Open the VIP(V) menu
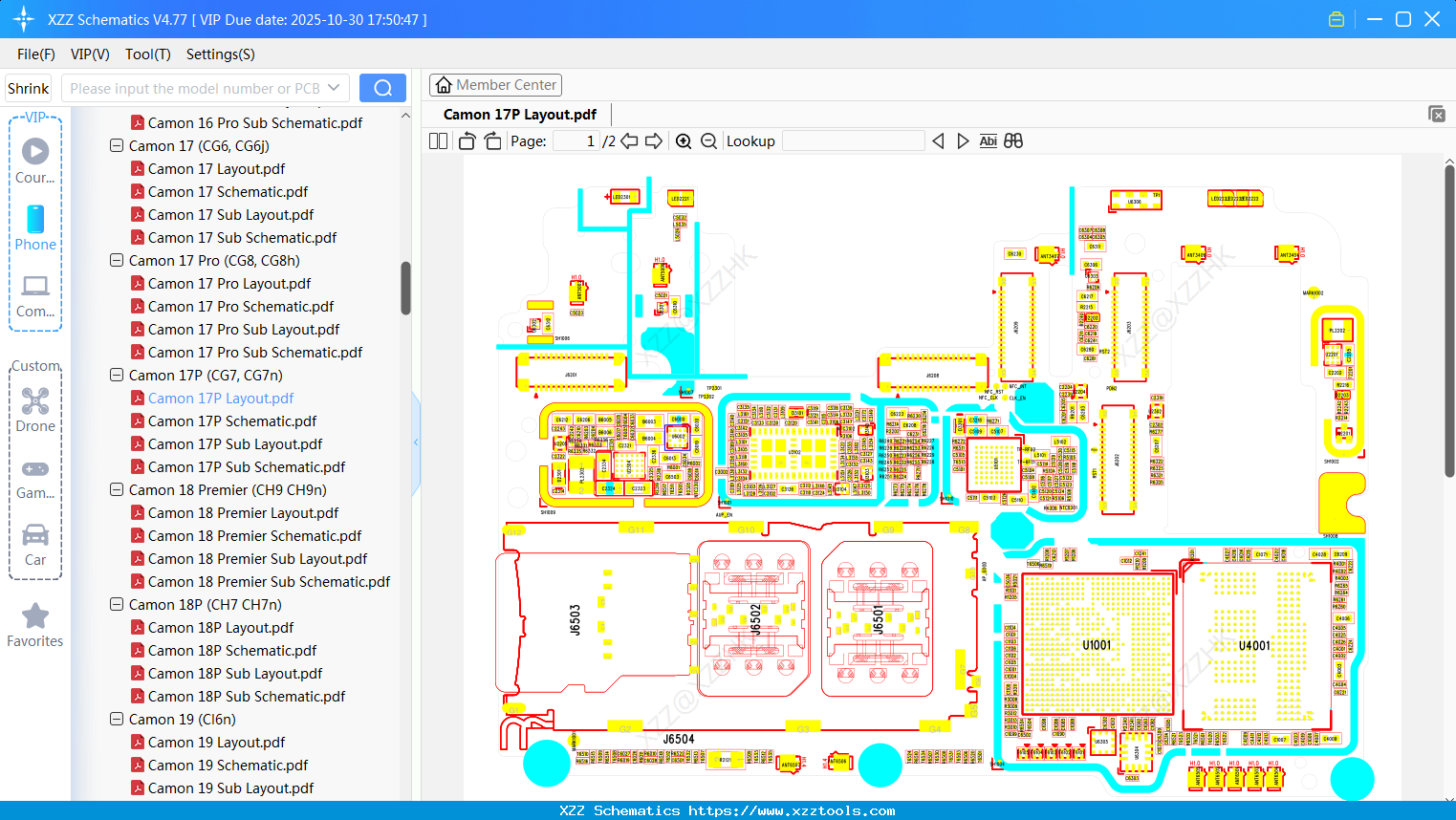Viewport: 1456px width, 820px height. point(90,54)
